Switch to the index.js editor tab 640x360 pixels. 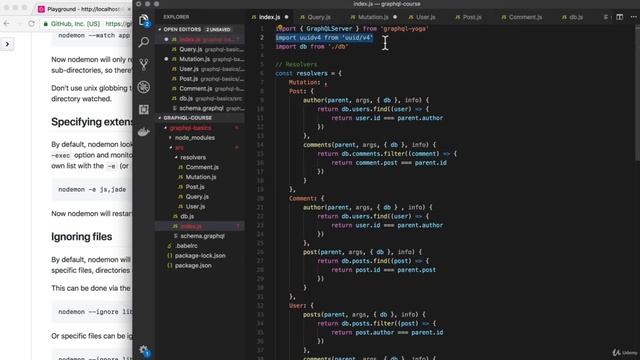pos(269,17)
